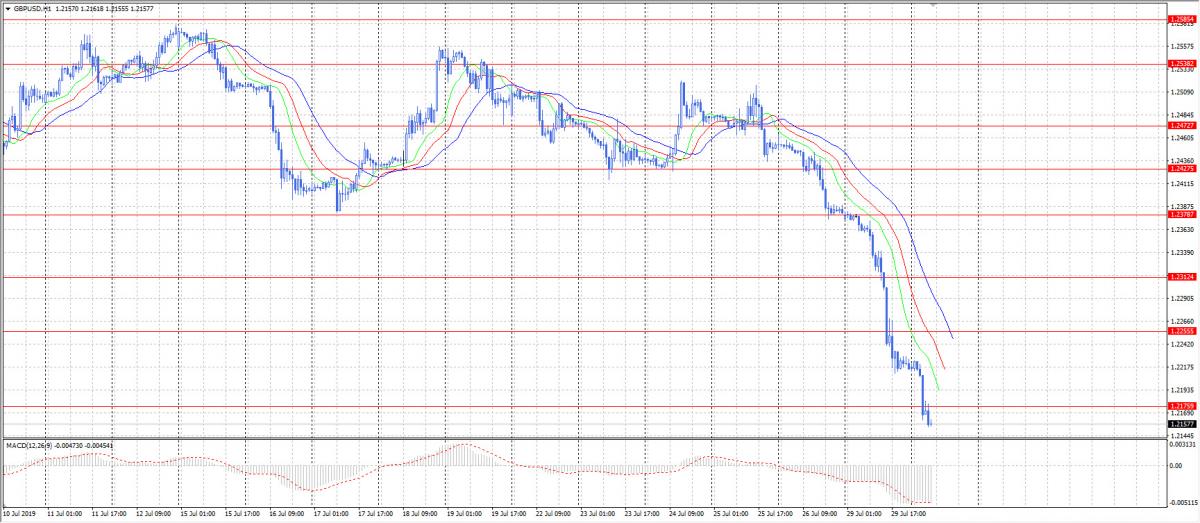Select the red 1.24275 price level tag
This screenshot has height=523, width=1200.
pyautogui.click(x=1181, y=169)
